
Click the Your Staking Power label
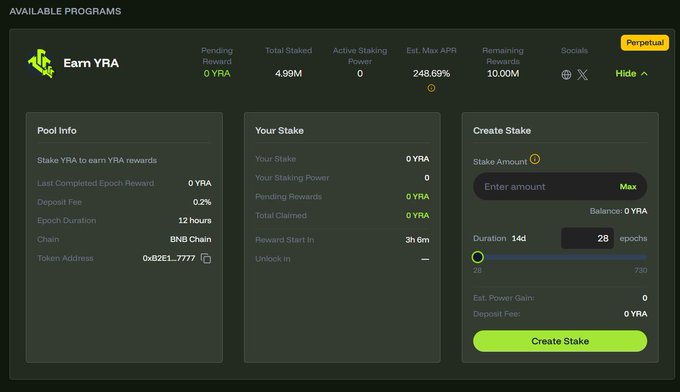coord(292,178)
